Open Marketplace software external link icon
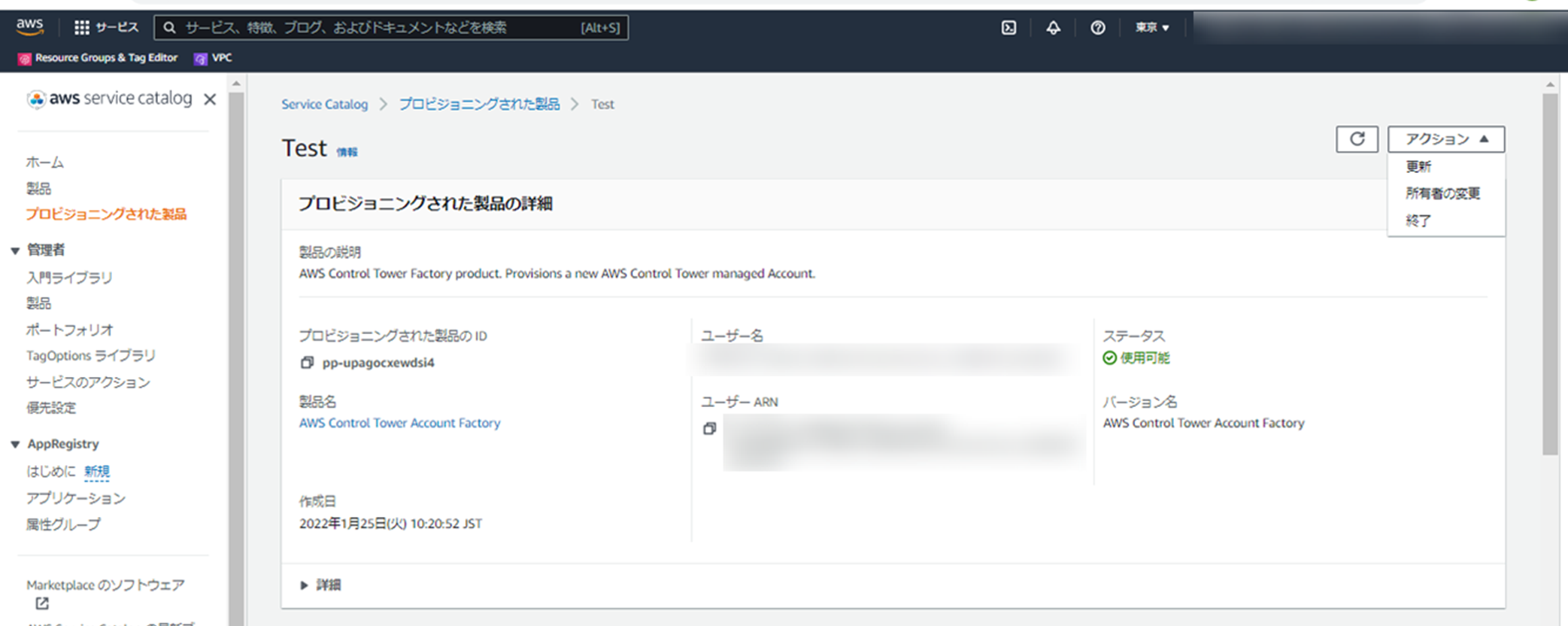The width and height of the screenshot is (1568, 626). click(x=42, y=603)
